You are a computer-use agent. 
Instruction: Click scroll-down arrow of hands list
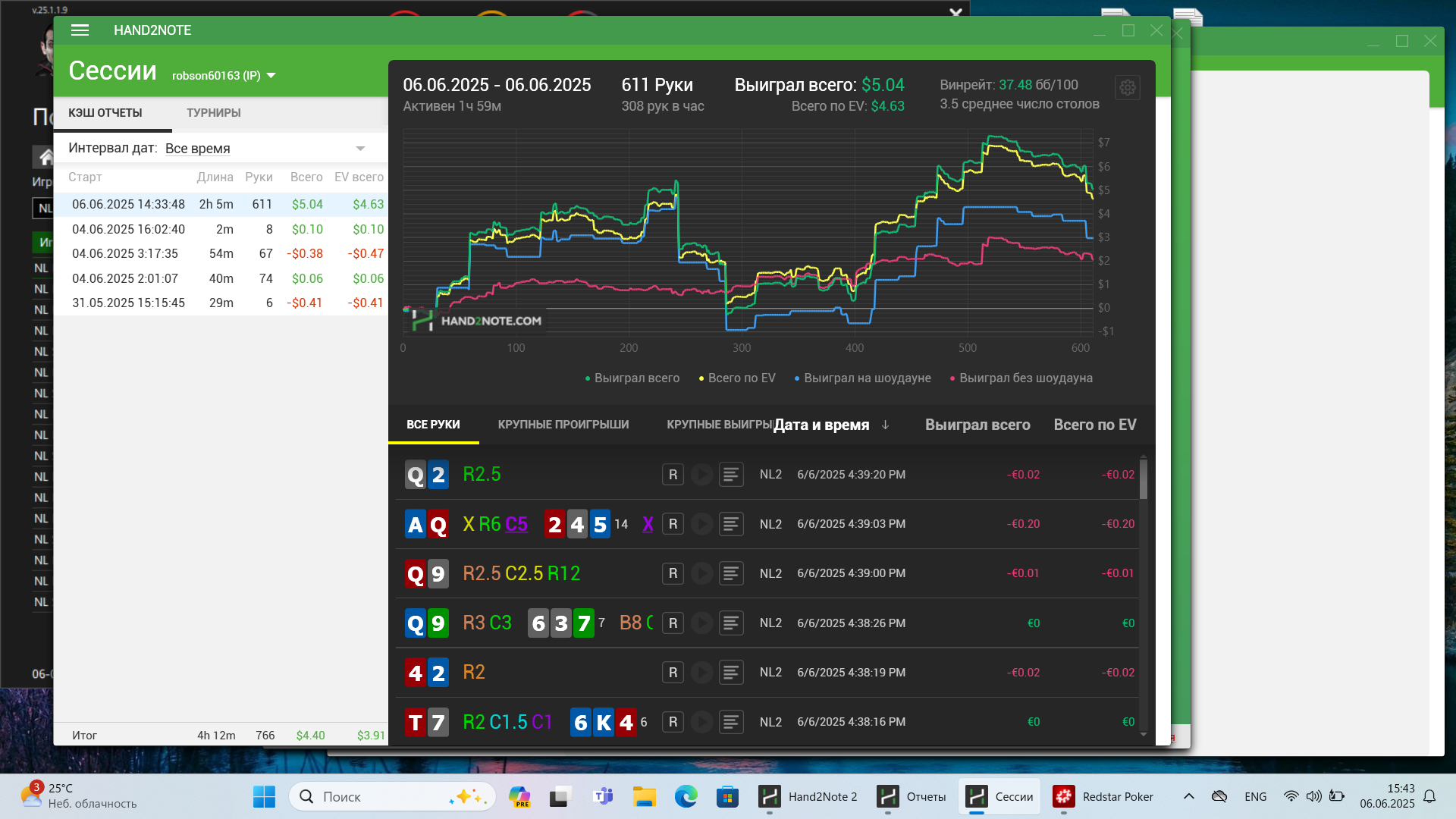(x=1143, y=735)
